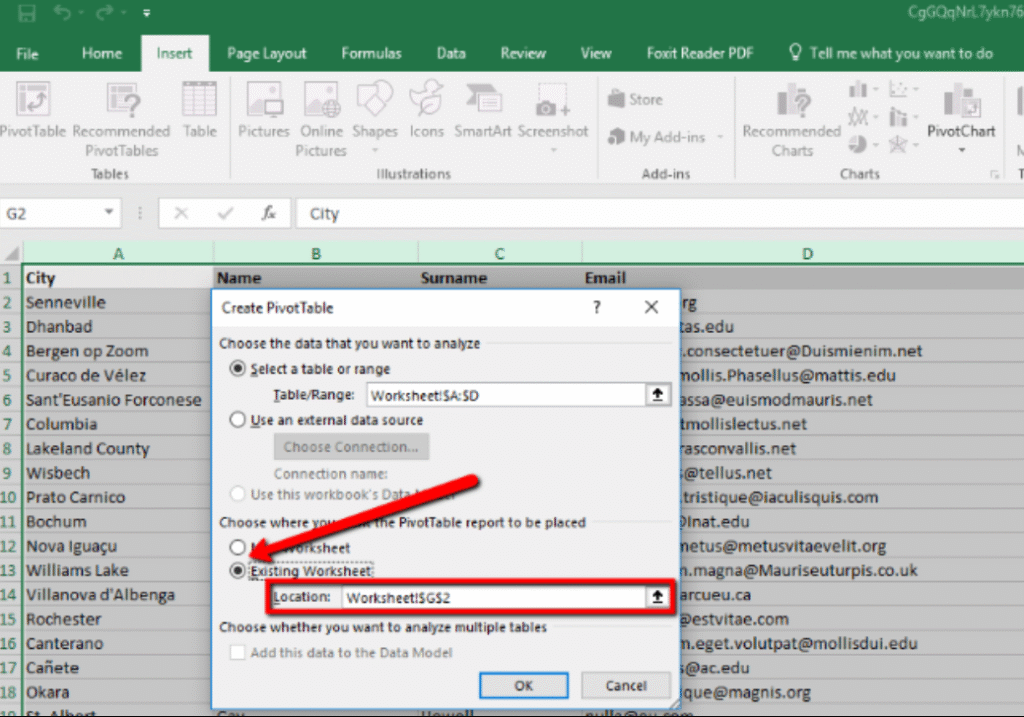Screen dimensions: 1024x717
Task: Expand the PivotChart dropdown arrow
Action: coord(961,151)
